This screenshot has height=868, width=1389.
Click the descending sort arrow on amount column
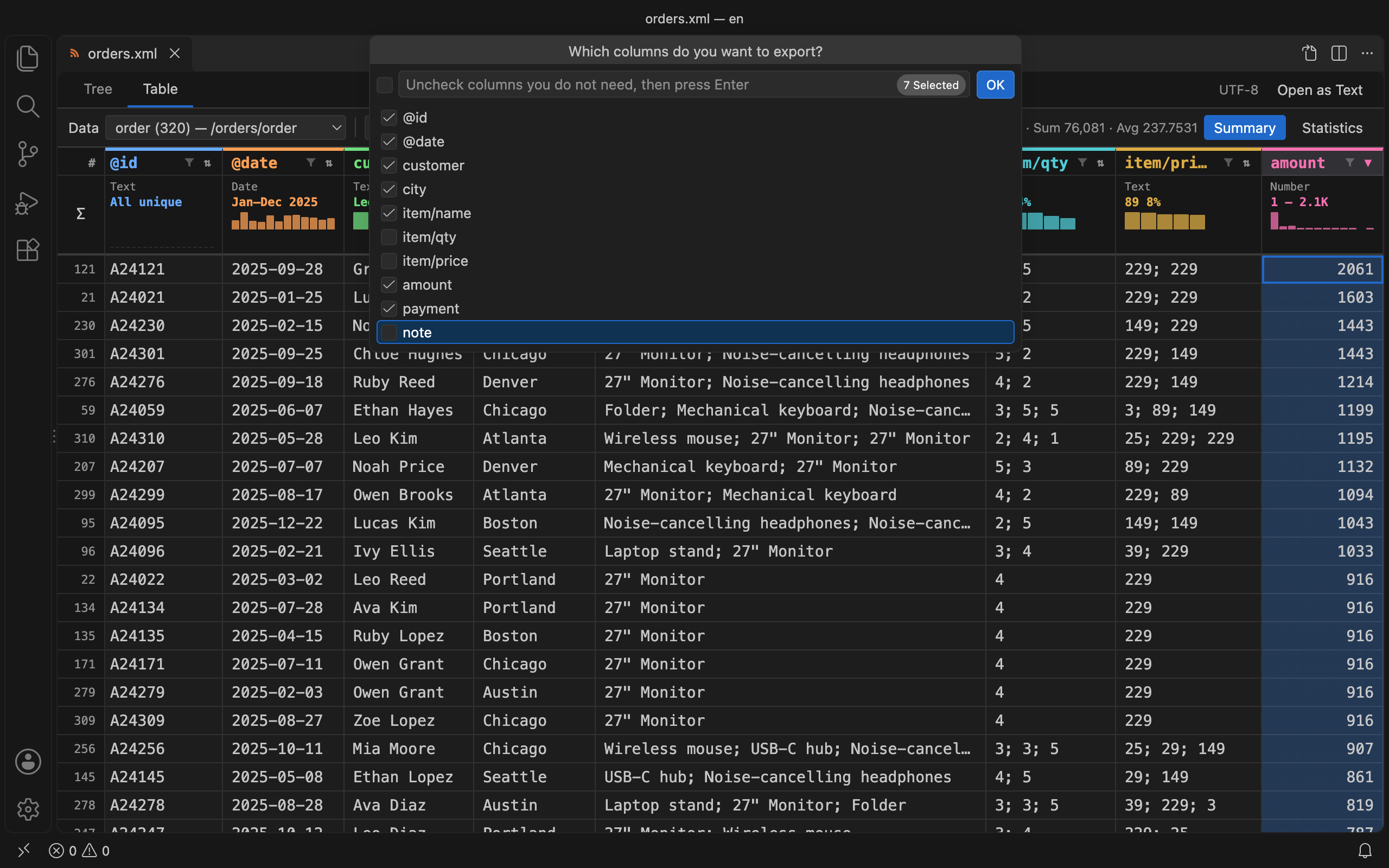point(1368,163)
